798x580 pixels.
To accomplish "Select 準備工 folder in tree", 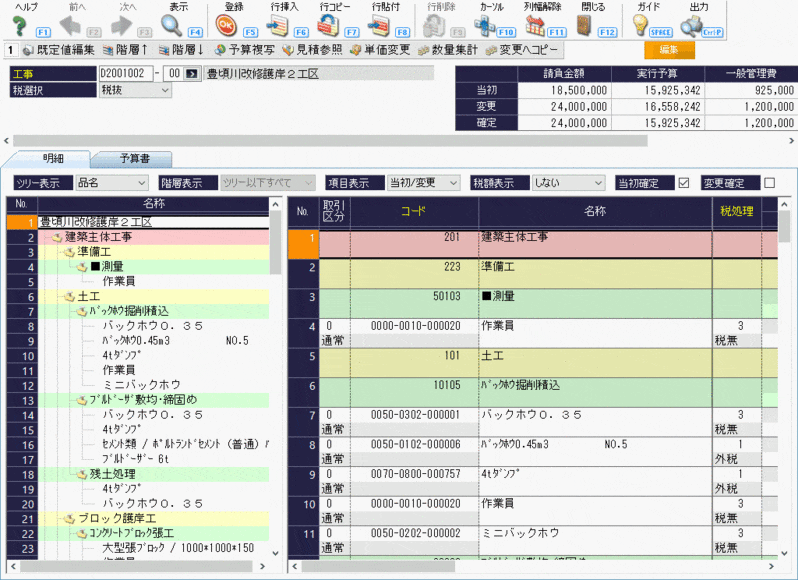I will (x=94, y=252).
